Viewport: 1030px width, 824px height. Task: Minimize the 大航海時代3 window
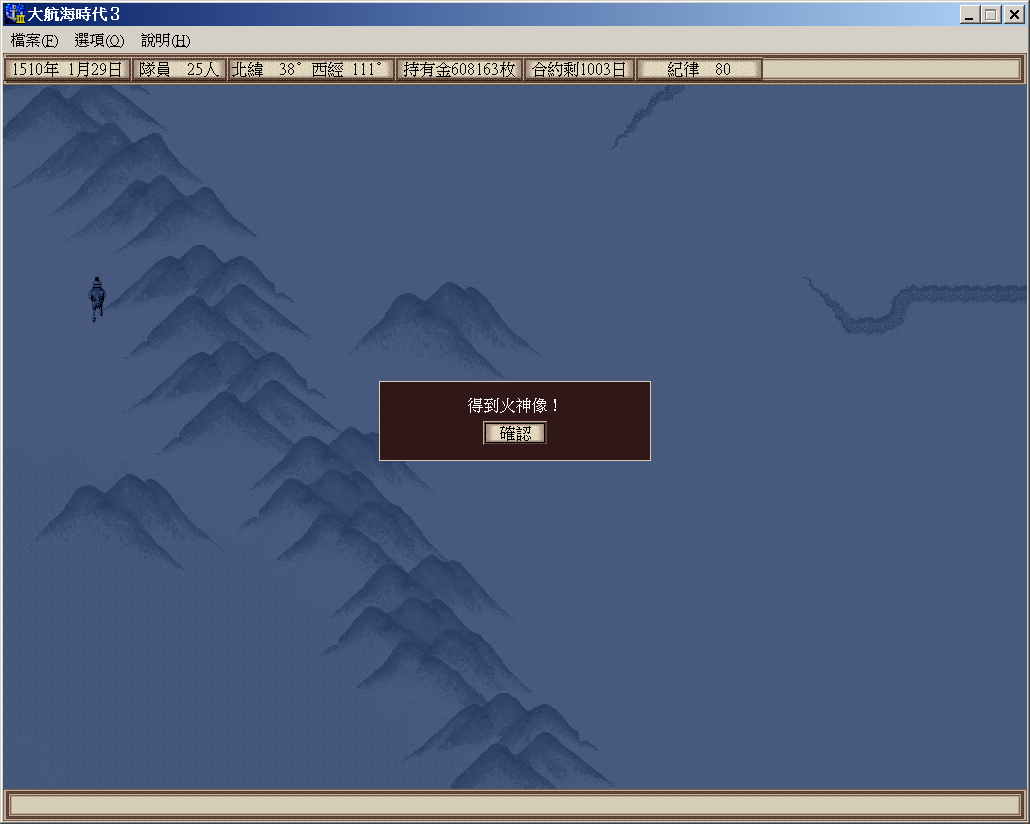[970, 15]
